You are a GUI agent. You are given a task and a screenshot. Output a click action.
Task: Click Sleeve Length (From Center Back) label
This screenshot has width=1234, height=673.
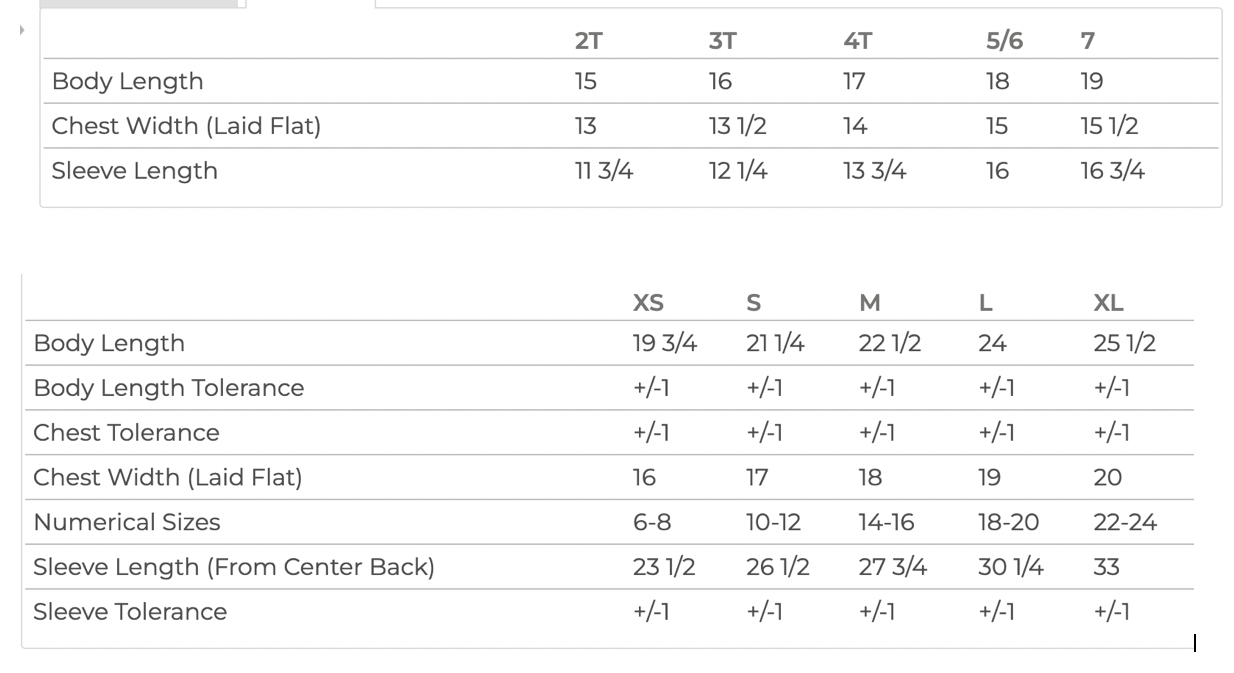pyautogui.click(x=234, y=567)
